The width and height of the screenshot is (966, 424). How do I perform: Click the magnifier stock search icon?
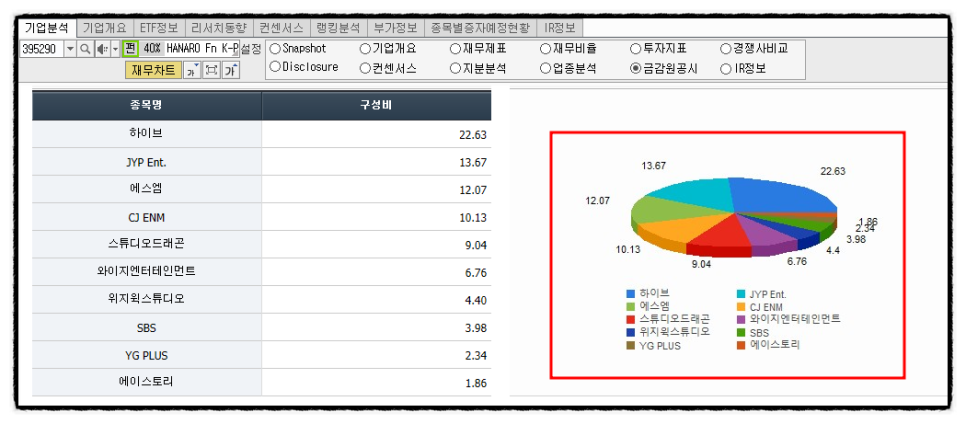84,49
